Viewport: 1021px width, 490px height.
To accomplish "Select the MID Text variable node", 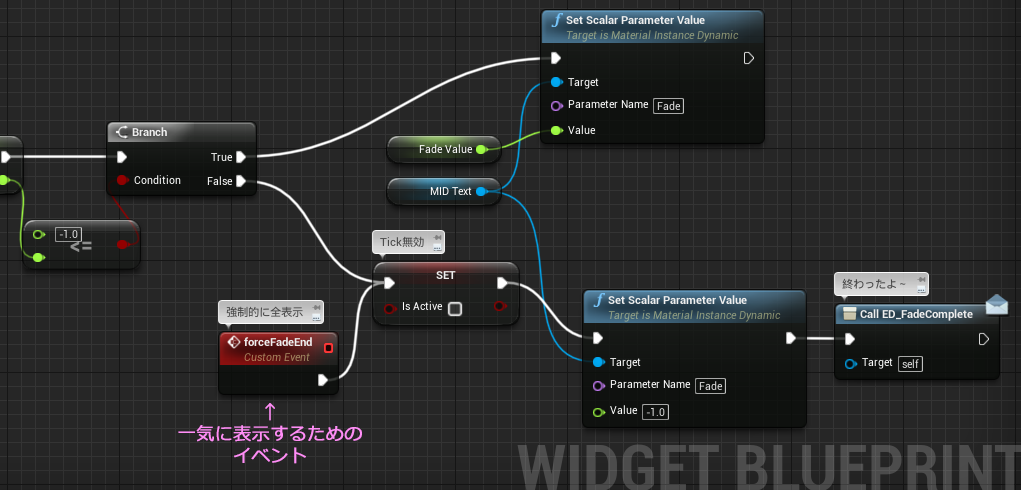I will pos(444,191).
